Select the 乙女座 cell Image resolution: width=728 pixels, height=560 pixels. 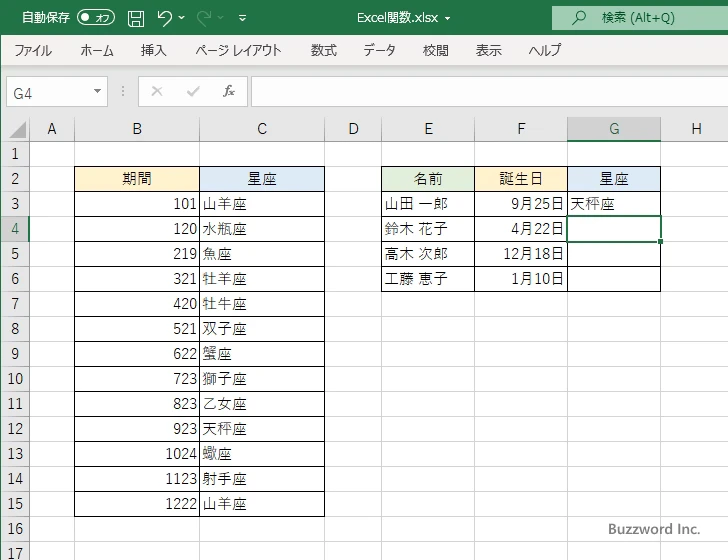pos(262,404)
